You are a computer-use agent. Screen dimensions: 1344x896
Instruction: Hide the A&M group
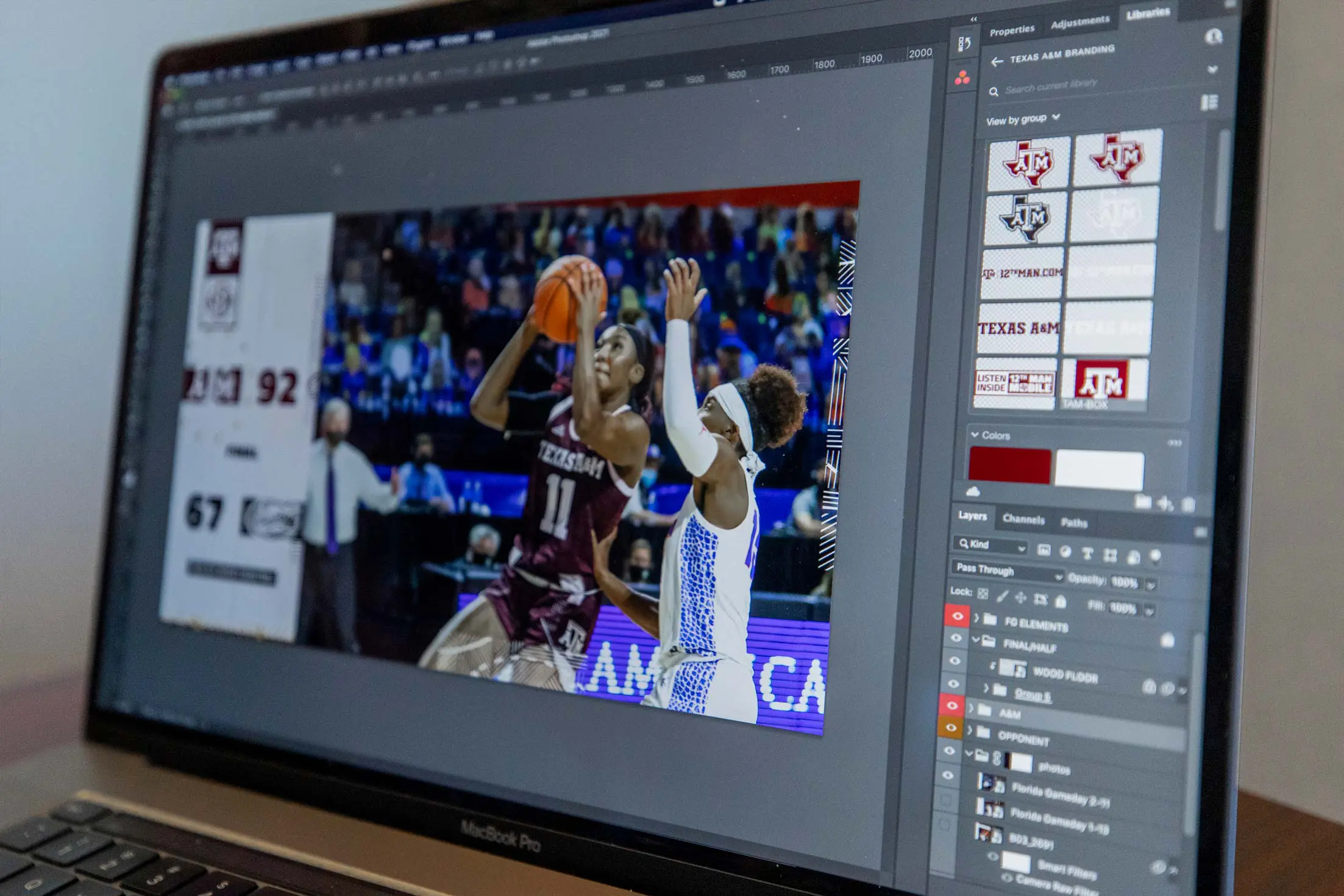click(952, 705)
